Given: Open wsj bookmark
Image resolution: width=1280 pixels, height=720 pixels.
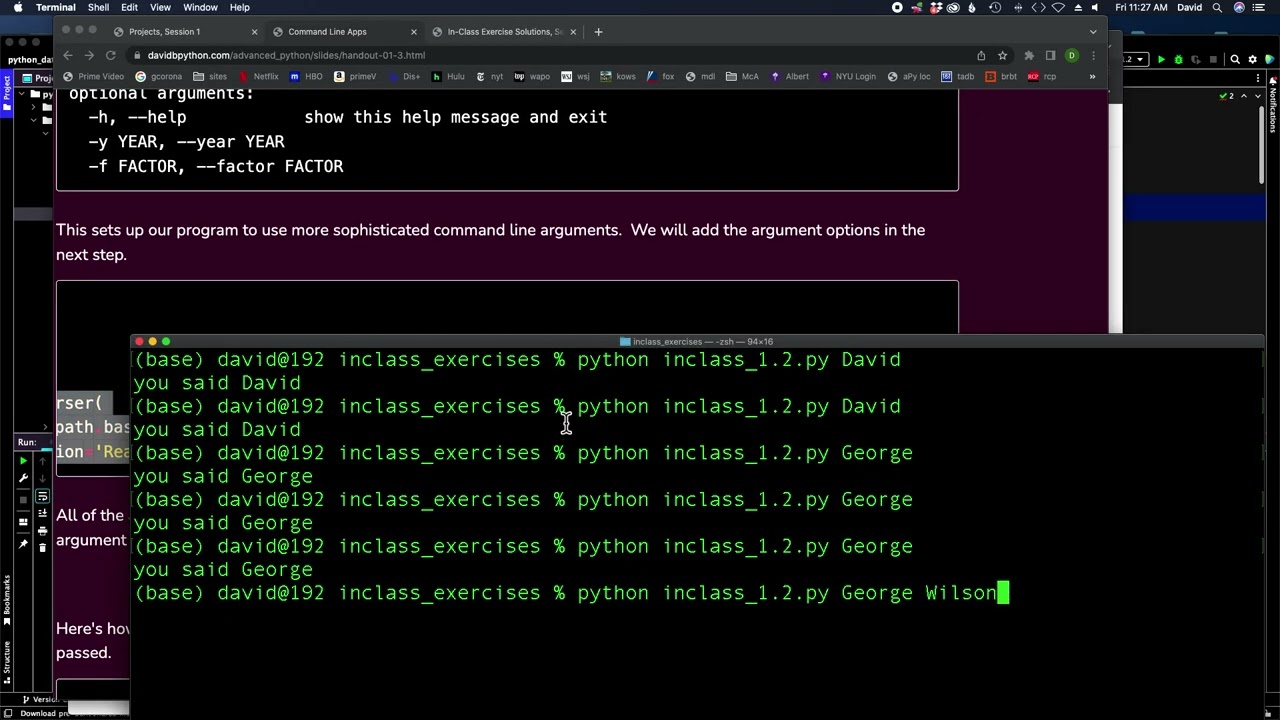Looking at the screenshot, I should 576,76.
